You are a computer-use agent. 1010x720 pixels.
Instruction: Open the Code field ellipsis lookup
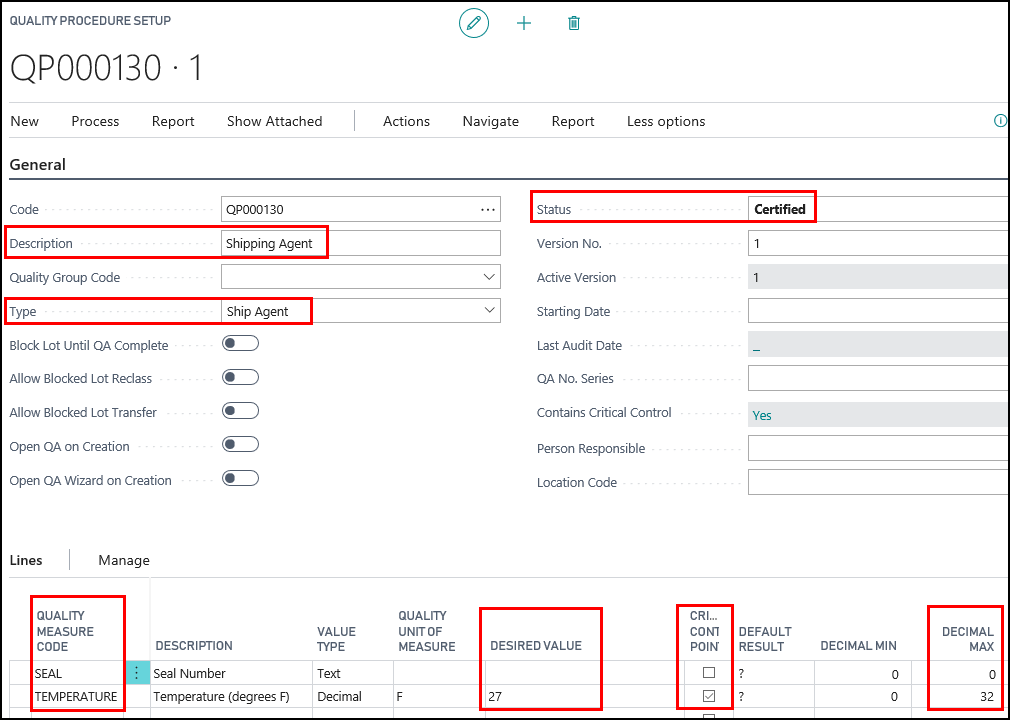(x=488, y=210)
